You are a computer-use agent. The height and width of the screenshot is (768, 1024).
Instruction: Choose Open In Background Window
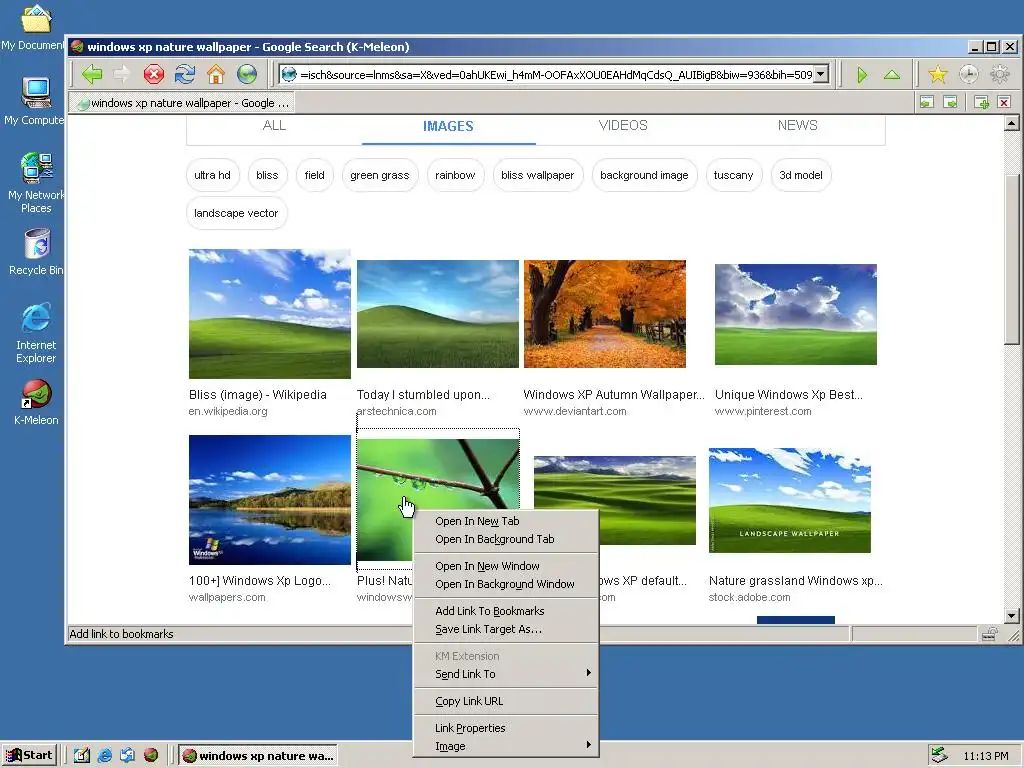pos(507,584)
